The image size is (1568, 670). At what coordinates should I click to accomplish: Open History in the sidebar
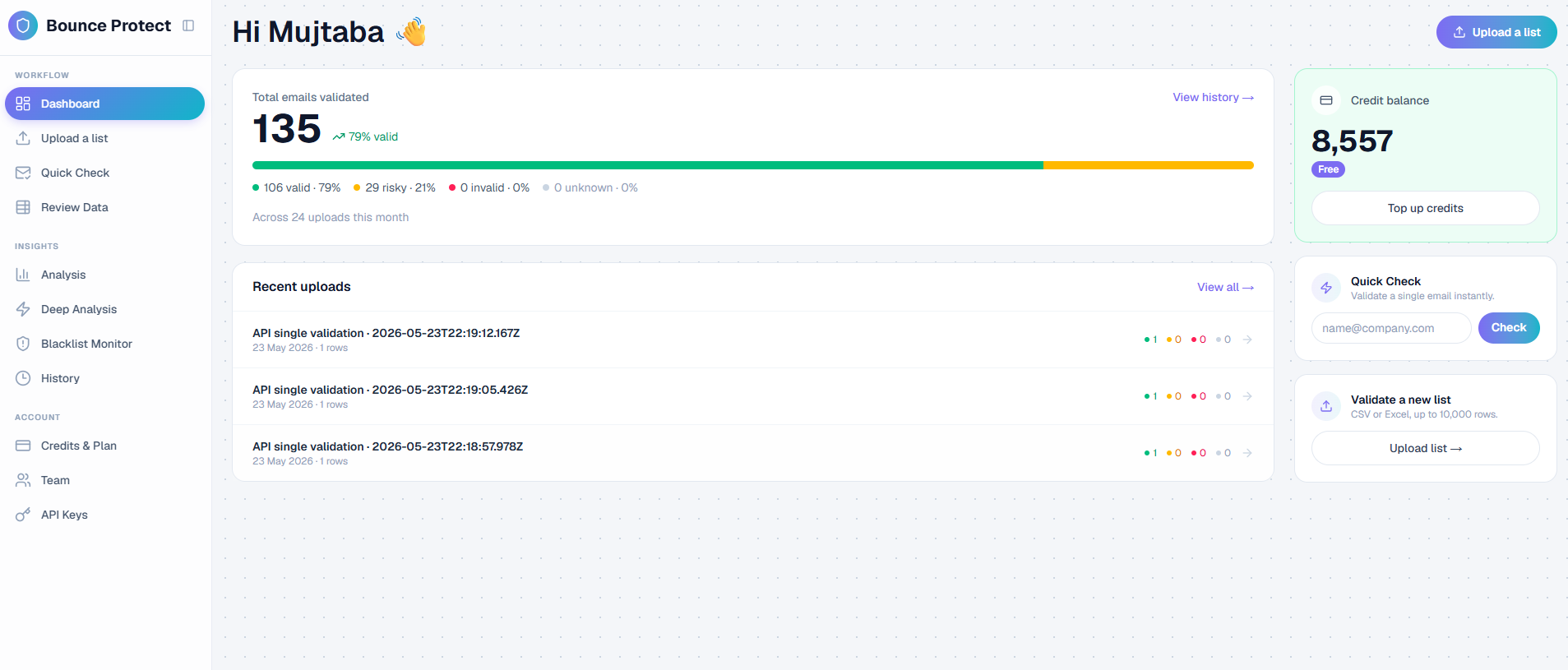(x=104, y=378)
